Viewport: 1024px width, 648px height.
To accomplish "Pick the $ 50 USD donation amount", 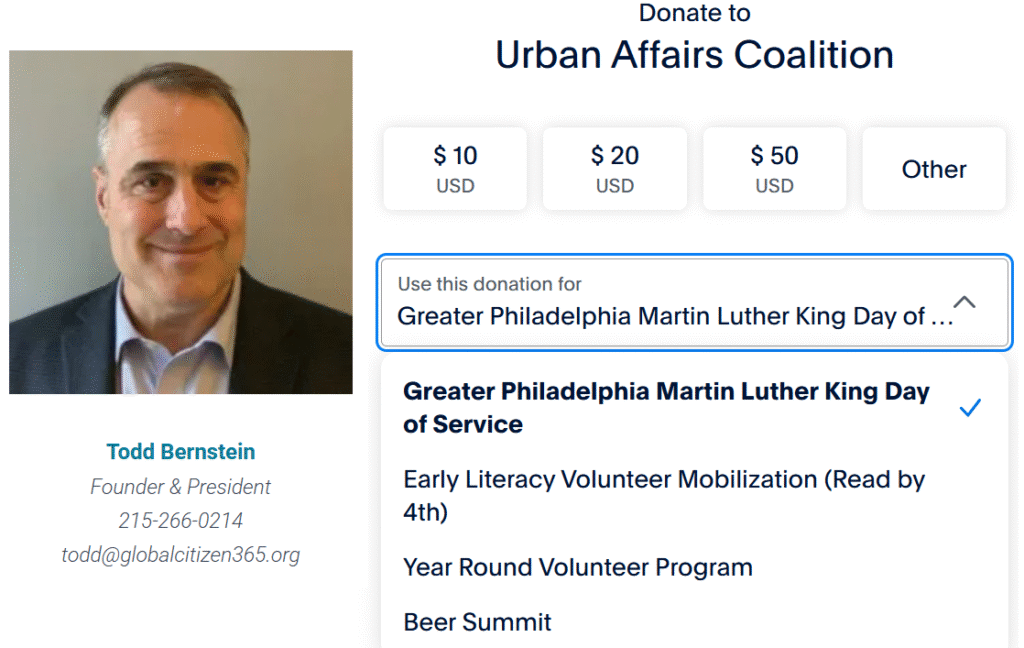I will pyautogui.click(x=775, y=169).
